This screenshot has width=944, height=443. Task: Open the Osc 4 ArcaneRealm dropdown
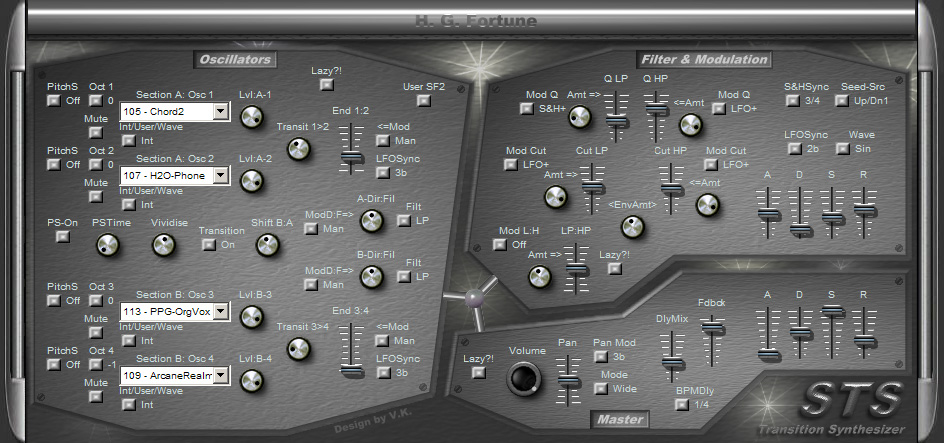tap(221, 375)
